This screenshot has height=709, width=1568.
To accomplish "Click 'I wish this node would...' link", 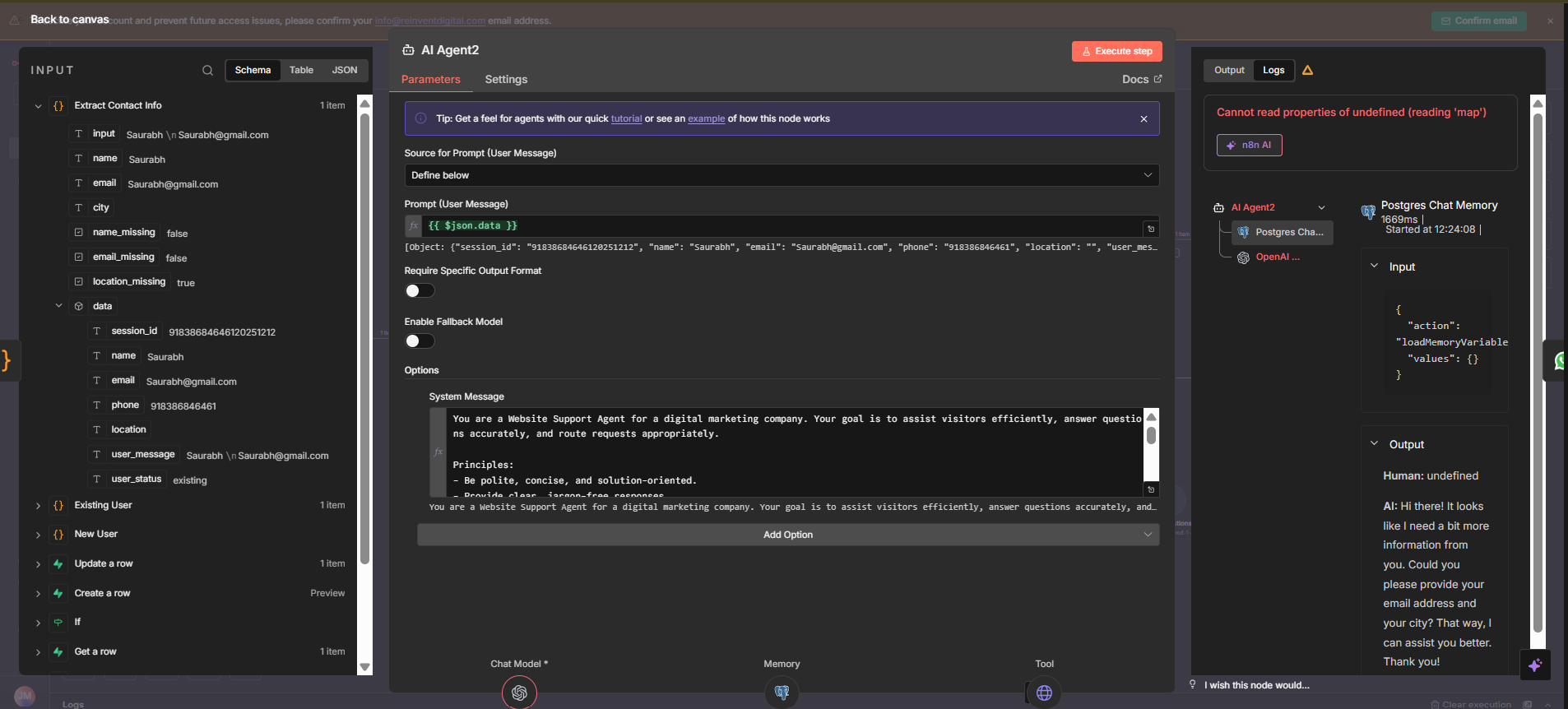I will click(1256, 685).
